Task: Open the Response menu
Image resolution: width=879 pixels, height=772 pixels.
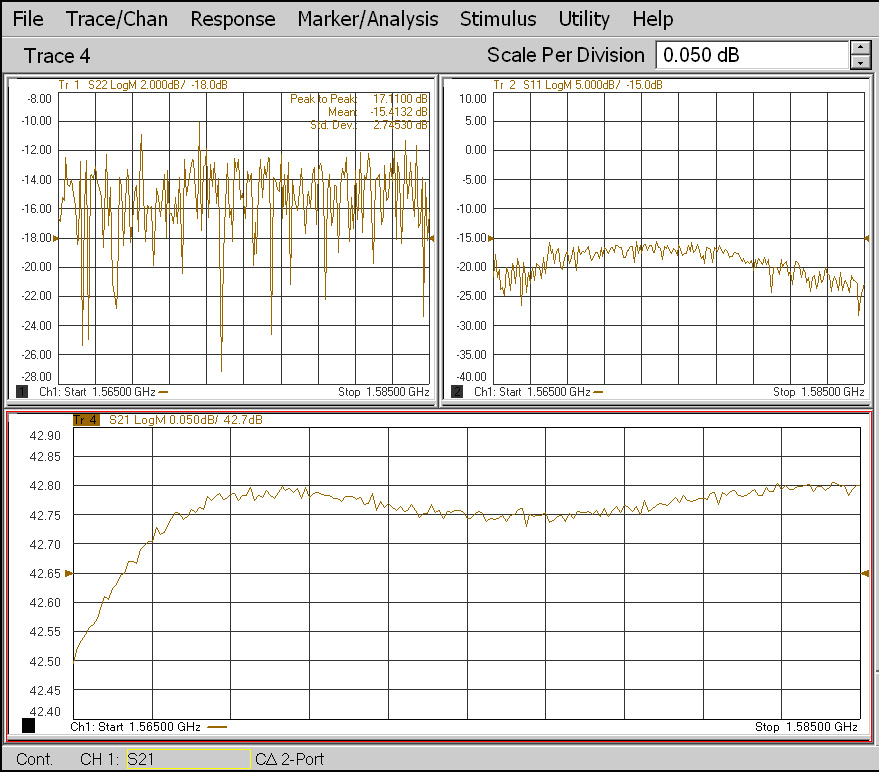Action: click(232, 19)
